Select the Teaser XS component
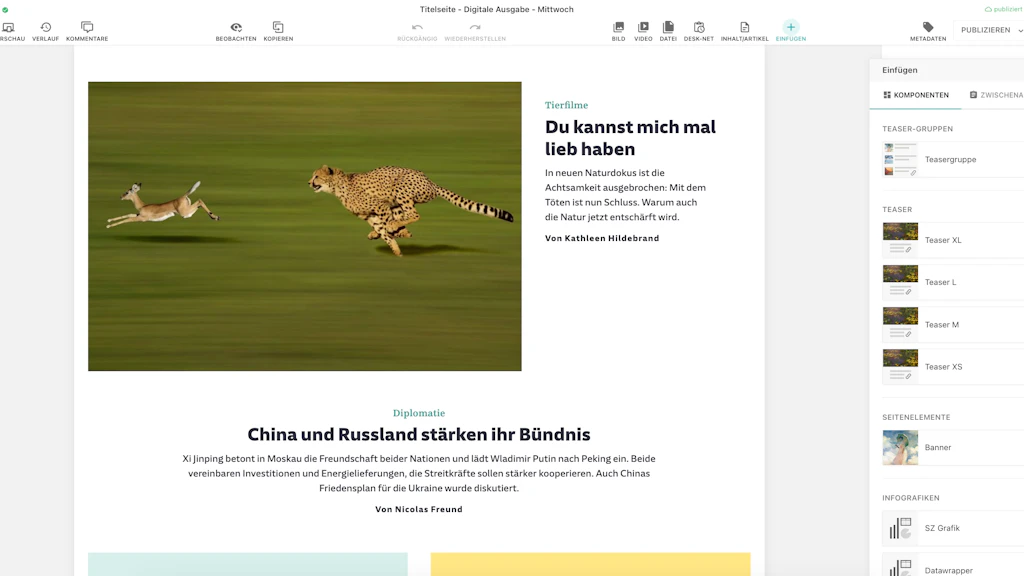Image resolution: width=1024 pixels, height=576 pixels. click(953, 366)
